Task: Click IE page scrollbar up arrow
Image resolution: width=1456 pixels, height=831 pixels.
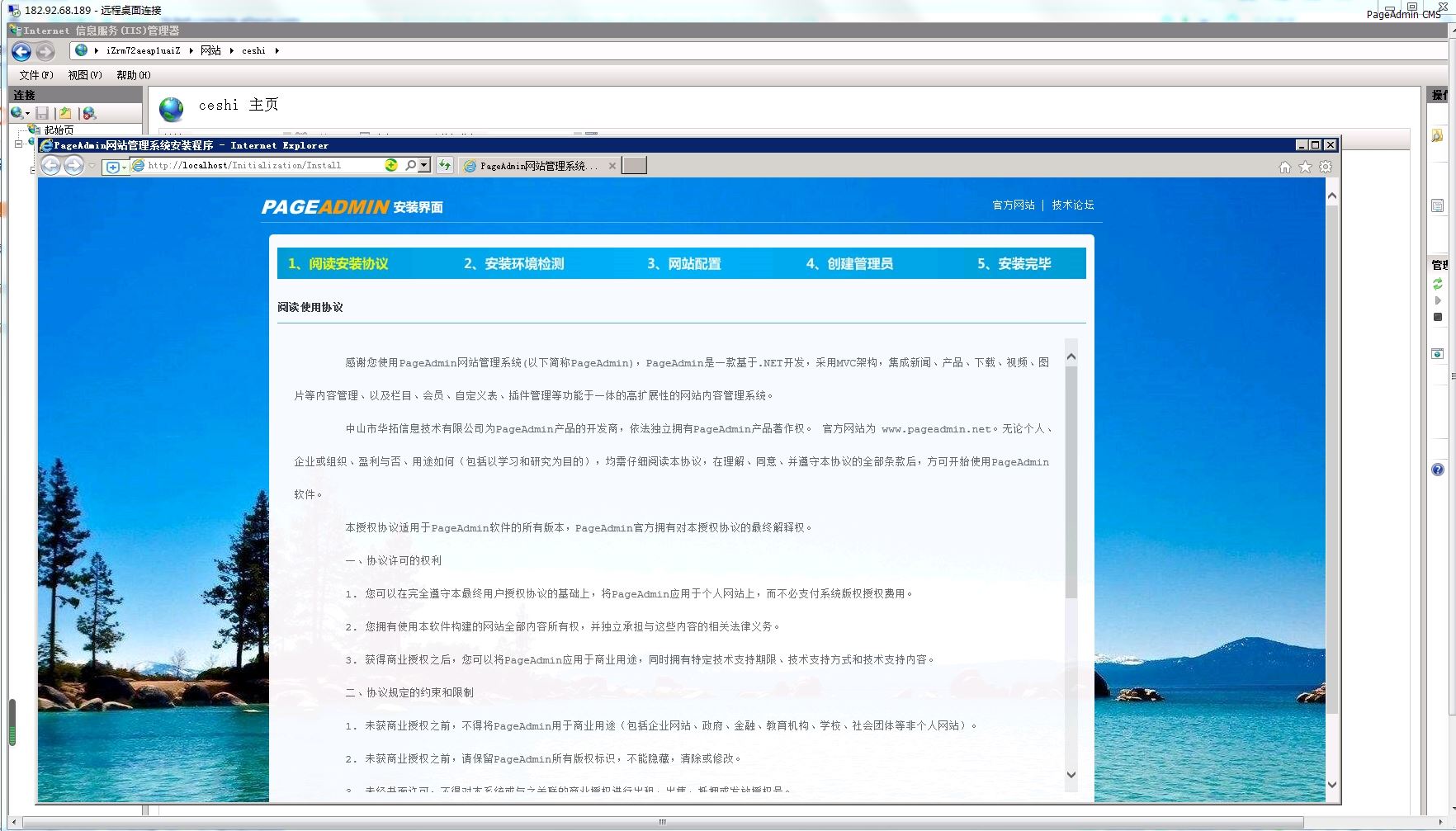Action: point(1331,196)
